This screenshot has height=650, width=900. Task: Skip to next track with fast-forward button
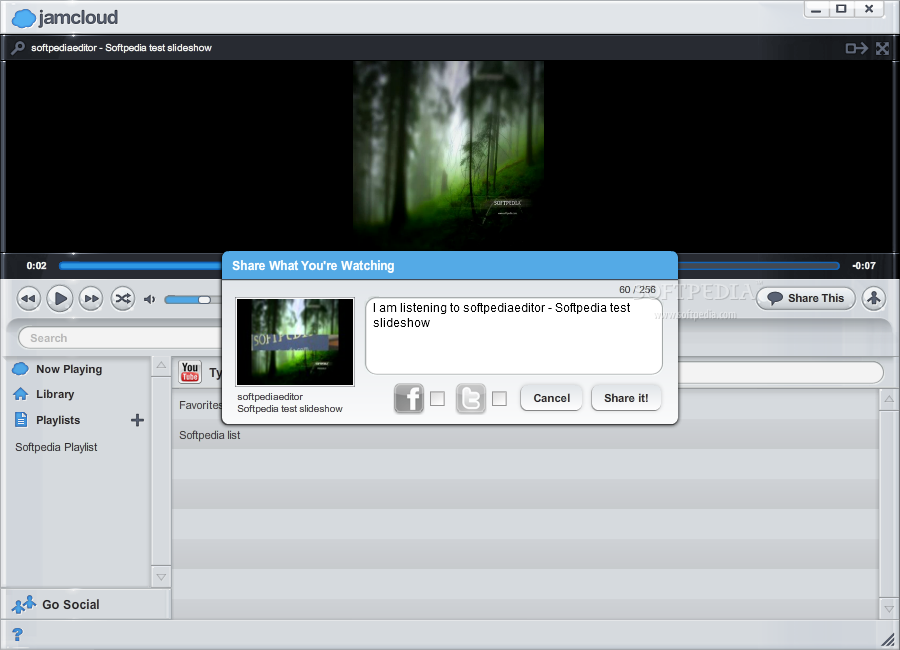(x=91, y=299)
